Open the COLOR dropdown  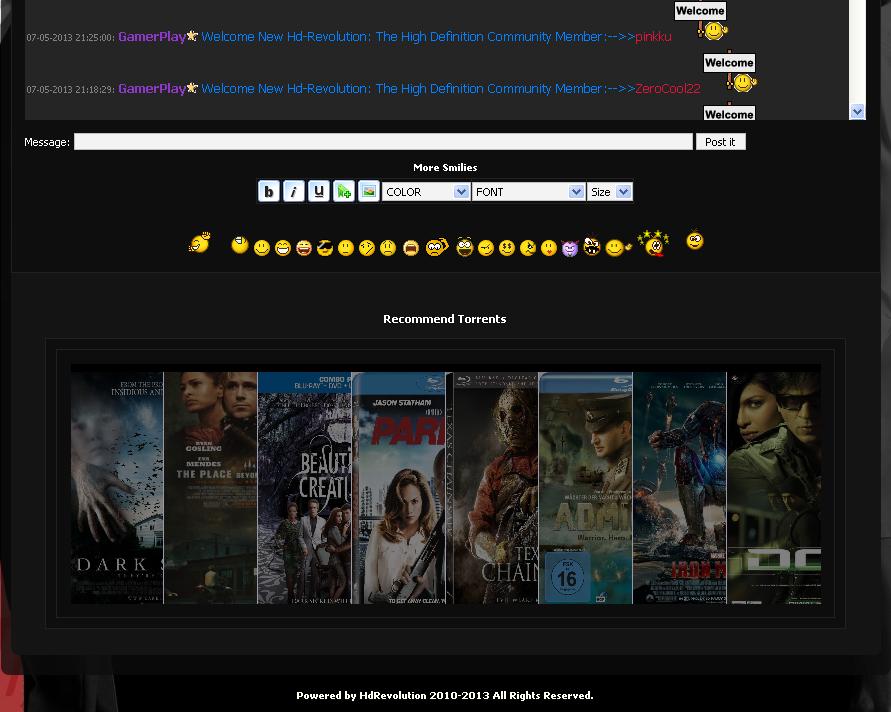[x=426, y=192]
